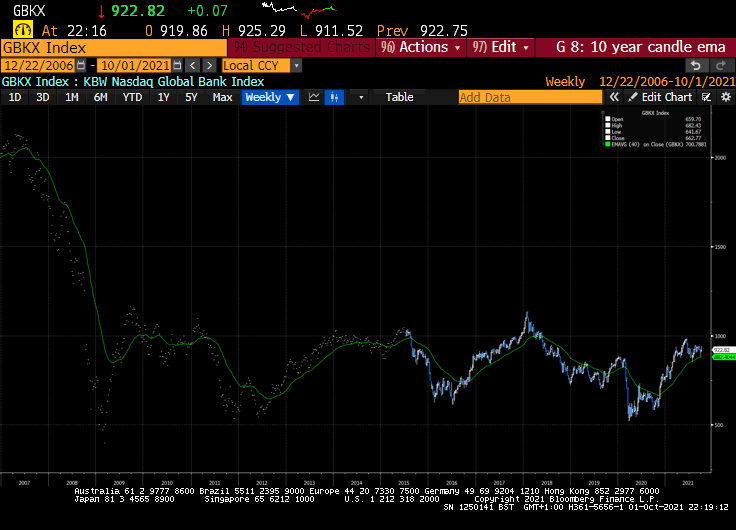Screen dimensions: 736x530
Task: Click the Add Data input field
Action: (530, 97)
